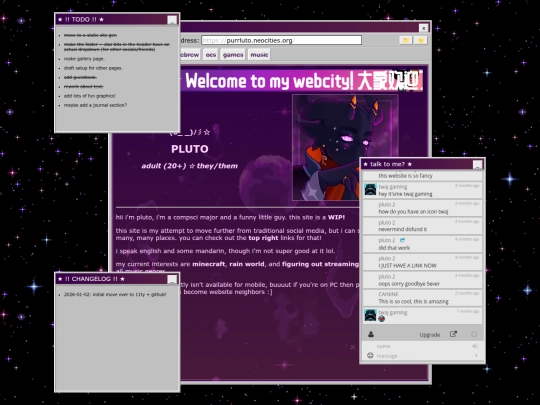Click the chatbox pop-out window icon
The image size is (540, 405).
[453, 334]
